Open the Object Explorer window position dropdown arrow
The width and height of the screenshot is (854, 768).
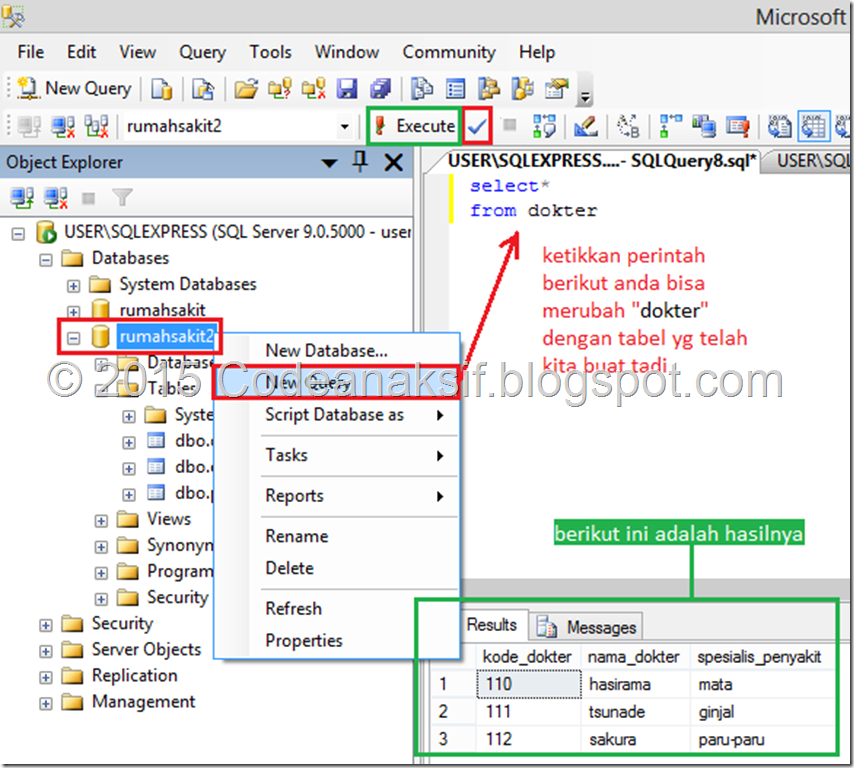click(329, 163)
